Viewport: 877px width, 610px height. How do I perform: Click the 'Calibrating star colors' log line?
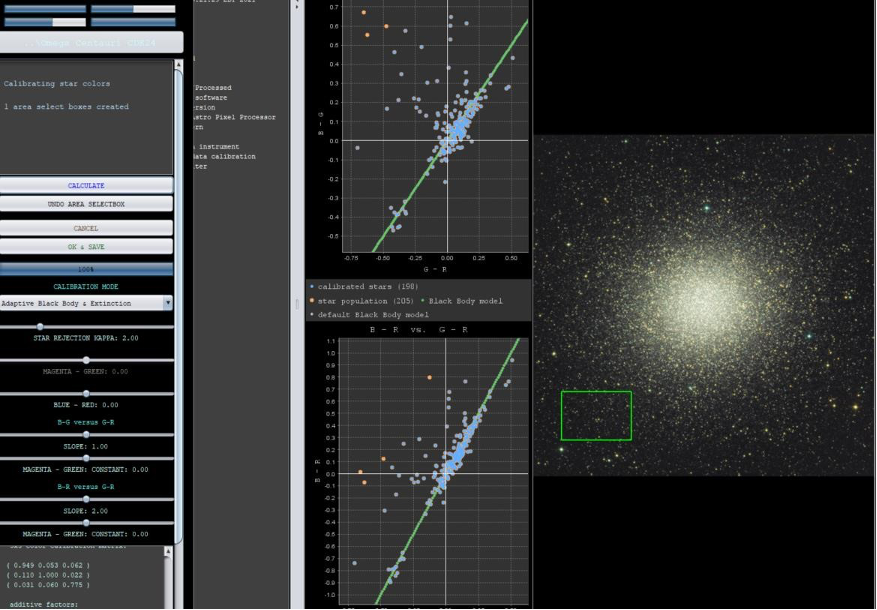57,84
